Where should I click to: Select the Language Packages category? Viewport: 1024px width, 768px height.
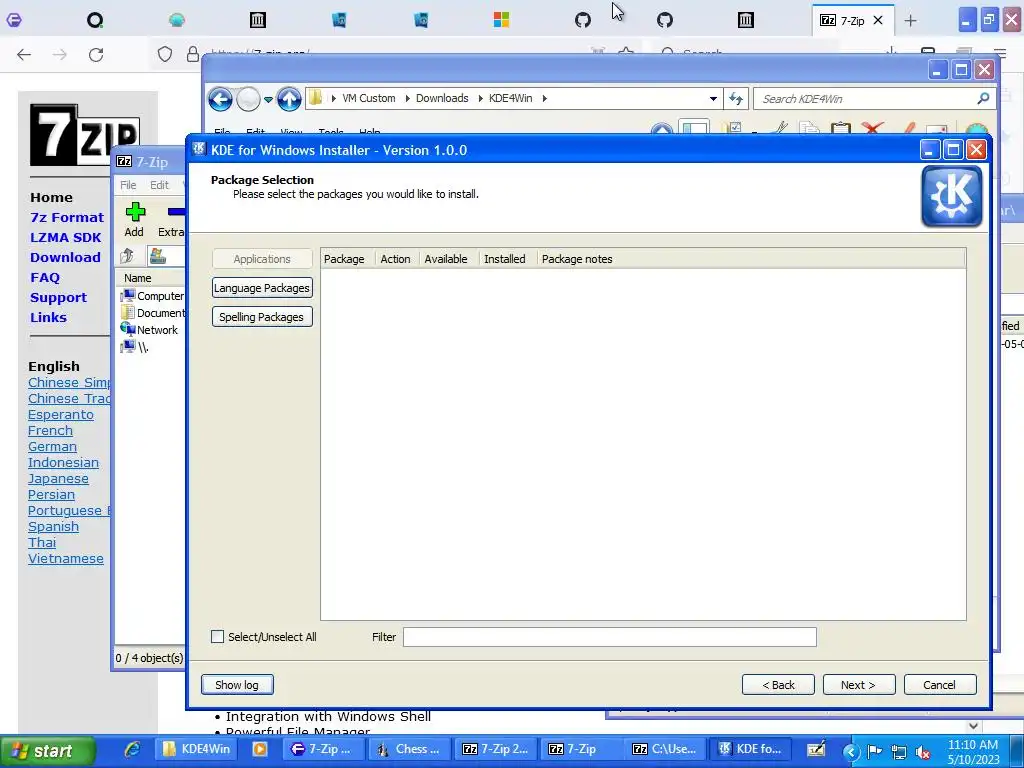tap(262, 288)
